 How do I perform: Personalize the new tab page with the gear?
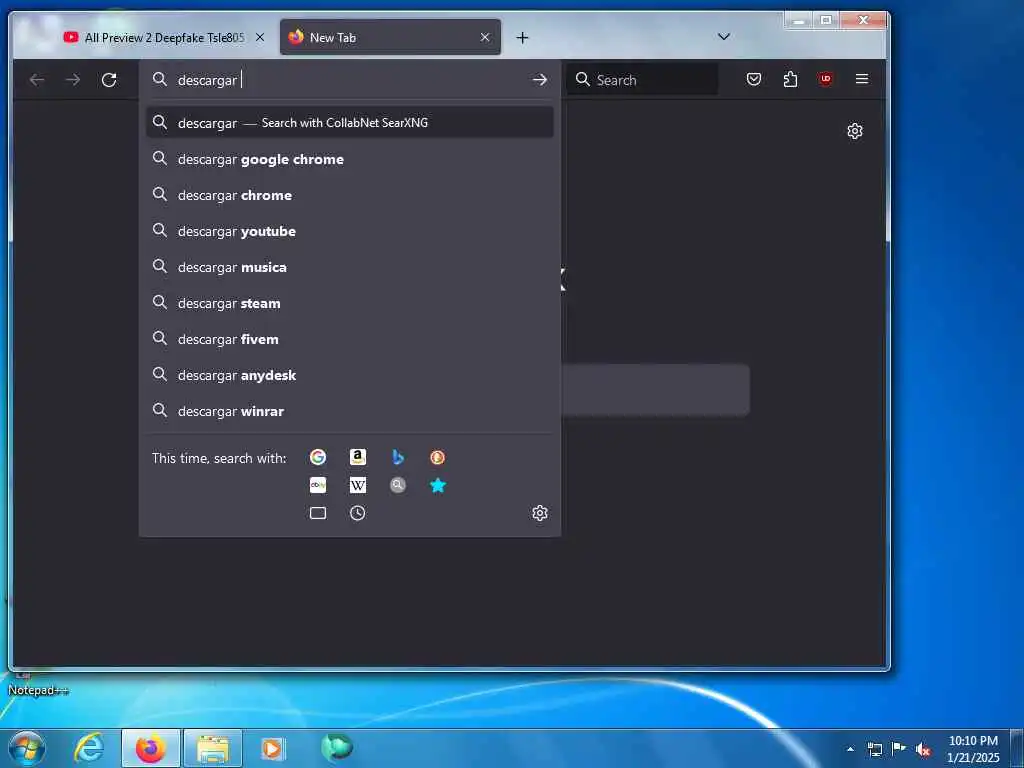click(855, 131)
